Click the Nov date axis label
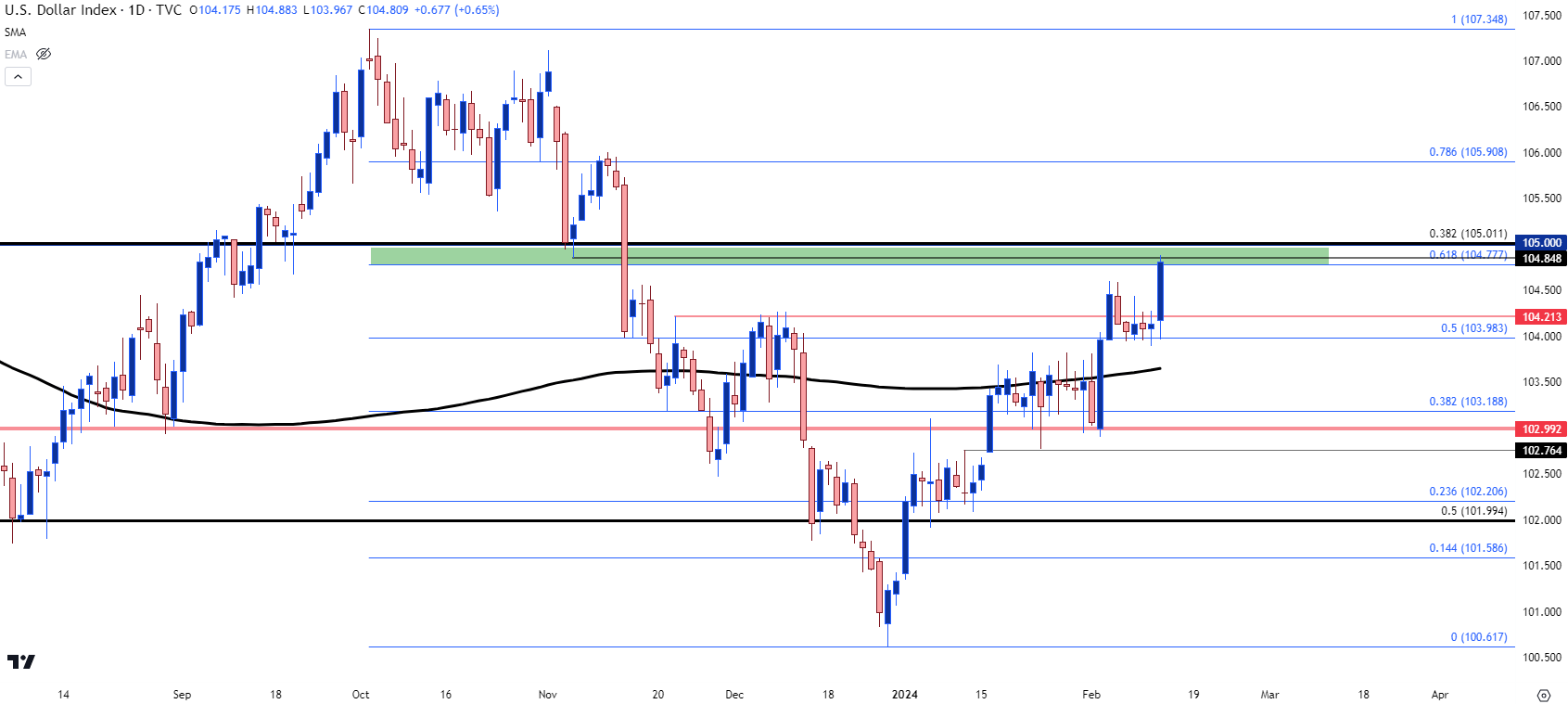1568x704 pixels. click(x=548, y=695)
